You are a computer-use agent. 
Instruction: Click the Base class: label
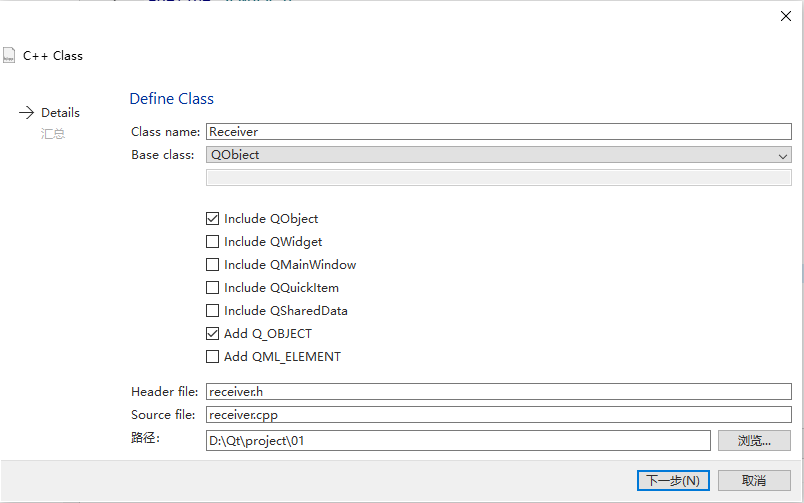point(163,155)
